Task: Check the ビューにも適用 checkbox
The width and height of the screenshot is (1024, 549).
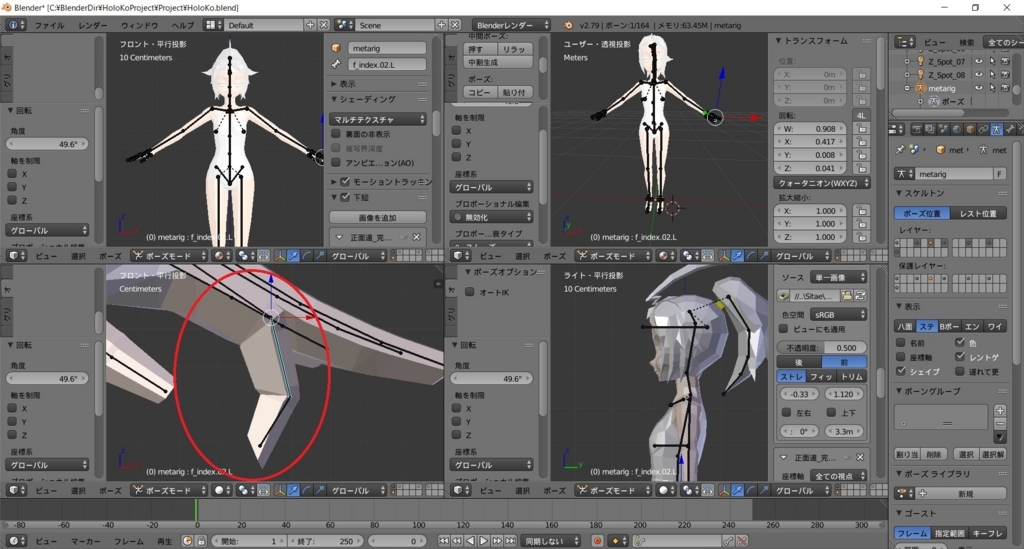Action: (x=784, y=329)
